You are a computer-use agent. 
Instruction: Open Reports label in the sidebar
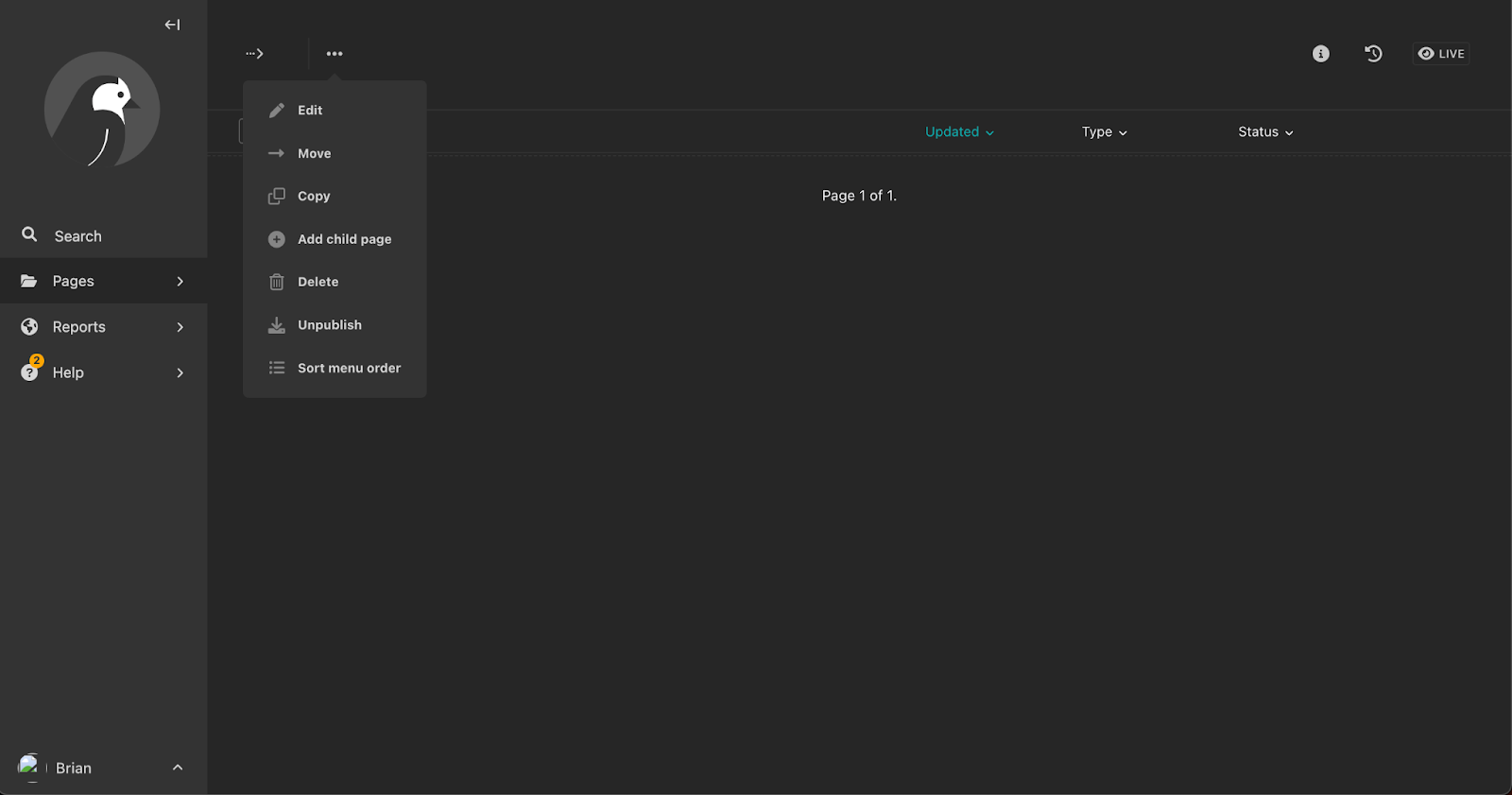click(78, 327)
